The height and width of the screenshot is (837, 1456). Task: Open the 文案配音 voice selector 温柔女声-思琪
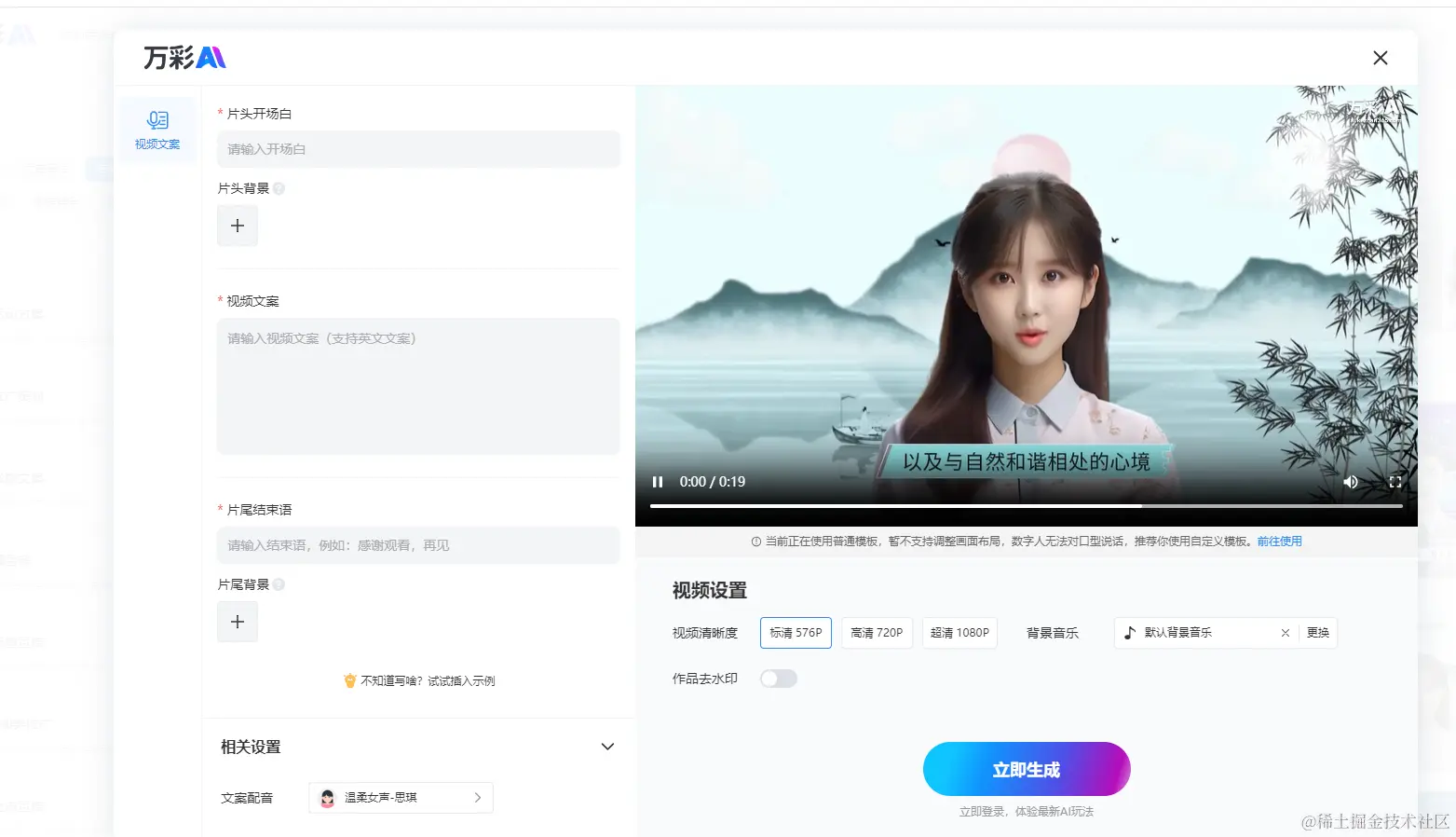point(401,798)
